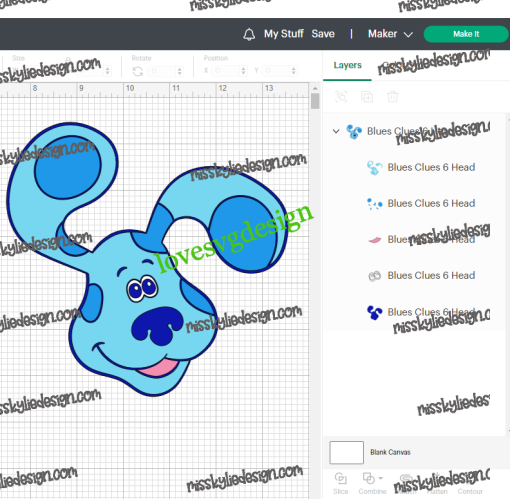Open the Maker machine dropdown
Viewport: 510px width, 499px height.
click(390, 34)
